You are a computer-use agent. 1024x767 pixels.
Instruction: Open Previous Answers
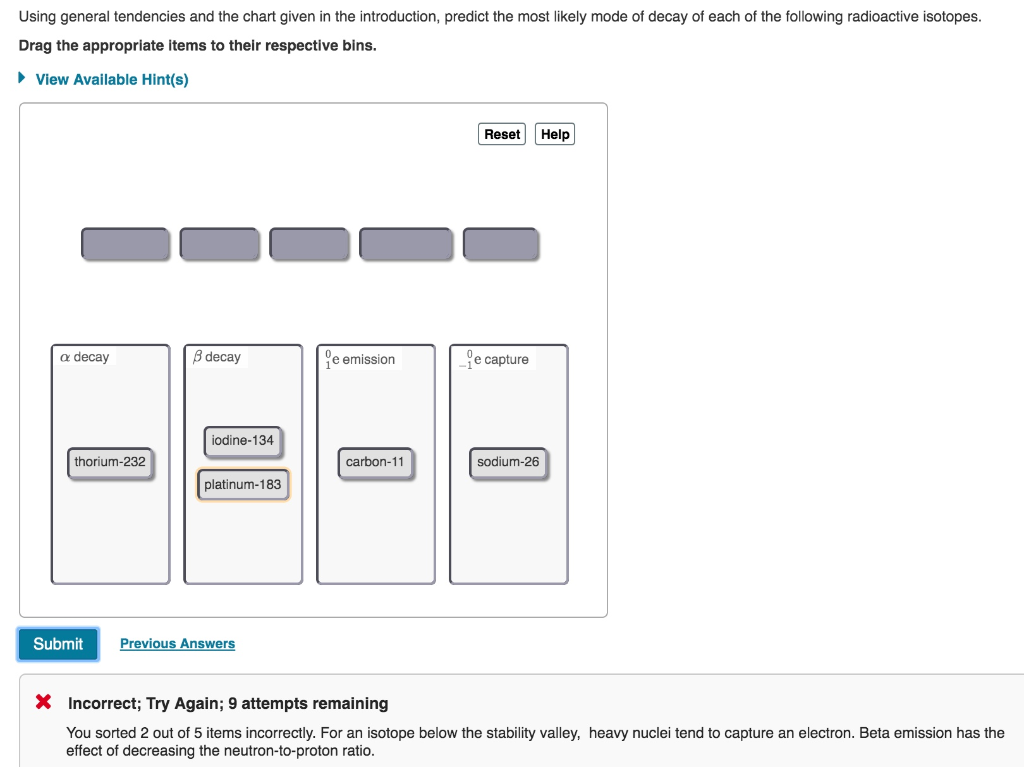tap(177, 643)
